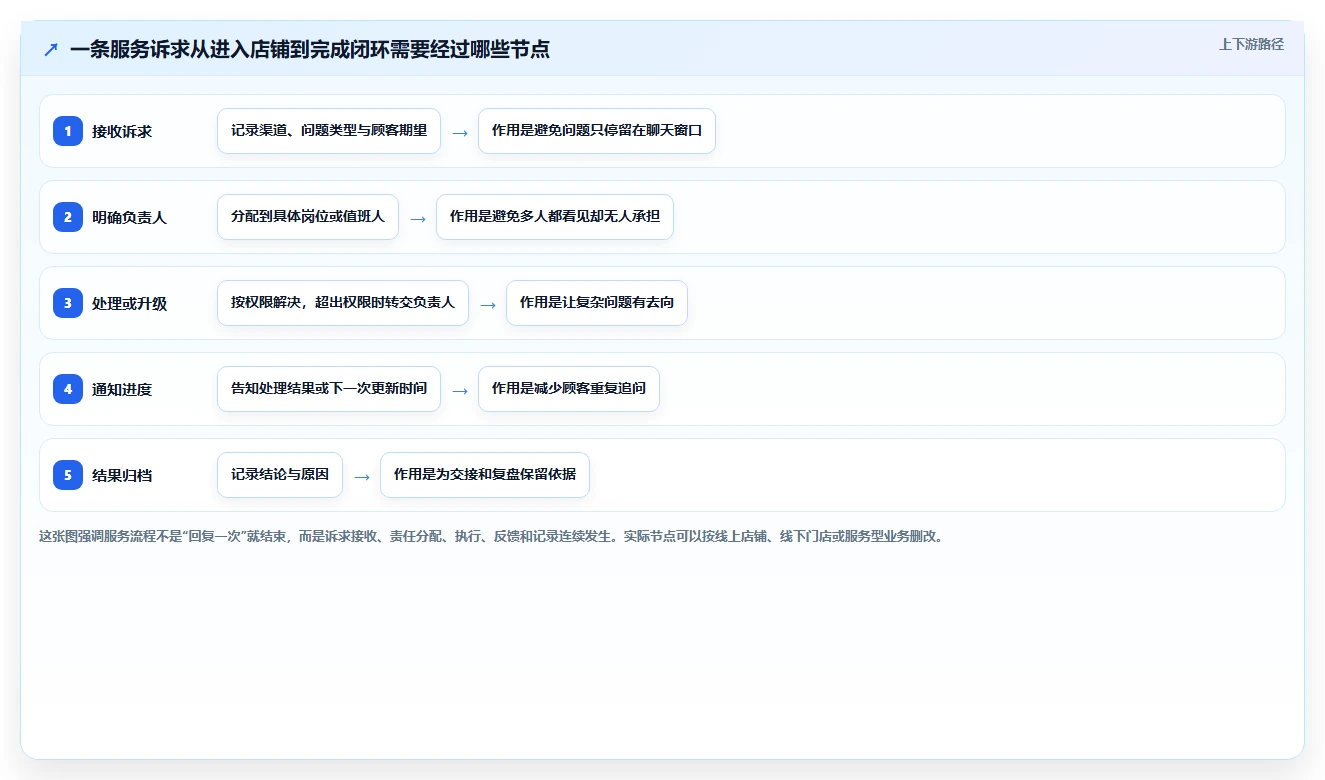Click the 通知进度 step label
Image resolution: width=1325 pixels, height=780 pixels.
tap(122, 389)
